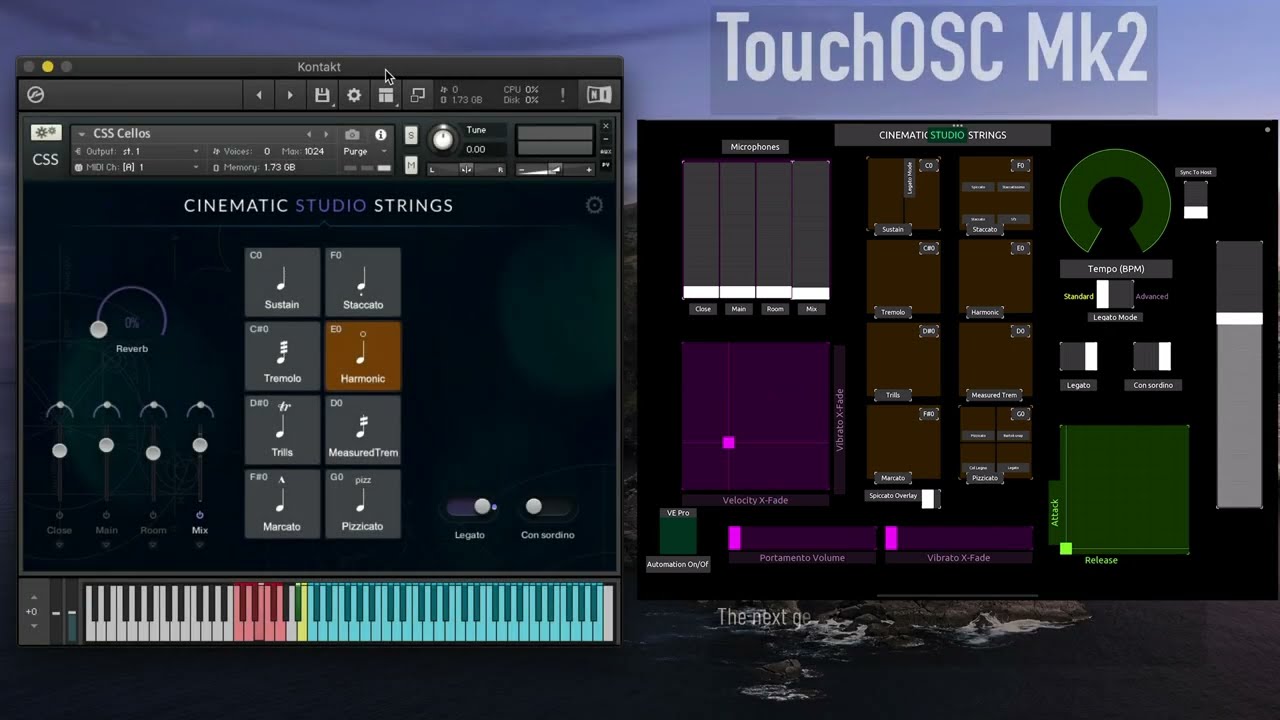
Task: Open the Kontakt save floppy-disk menu
Action: point(322,95)
